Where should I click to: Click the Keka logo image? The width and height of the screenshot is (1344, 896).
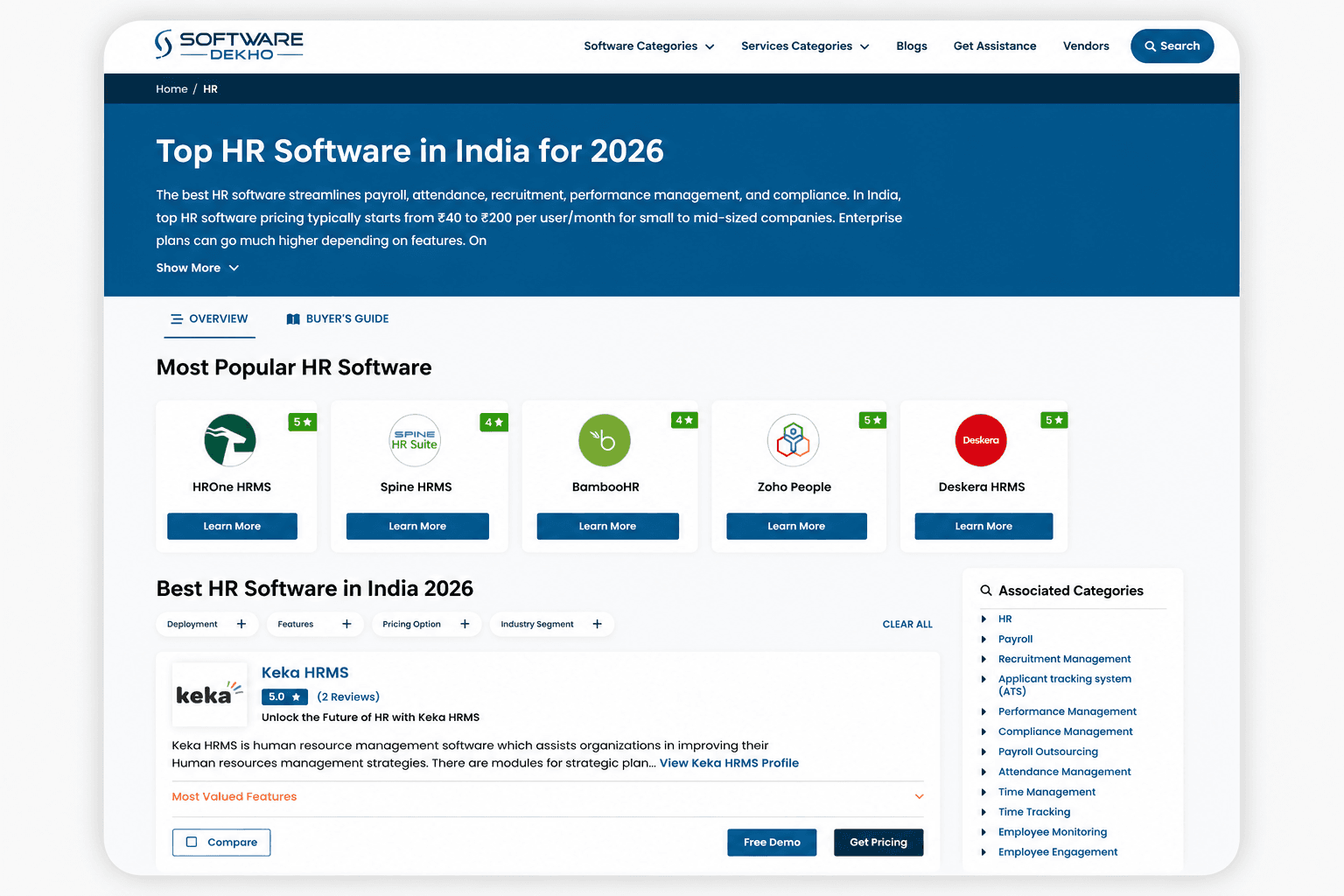209,694
